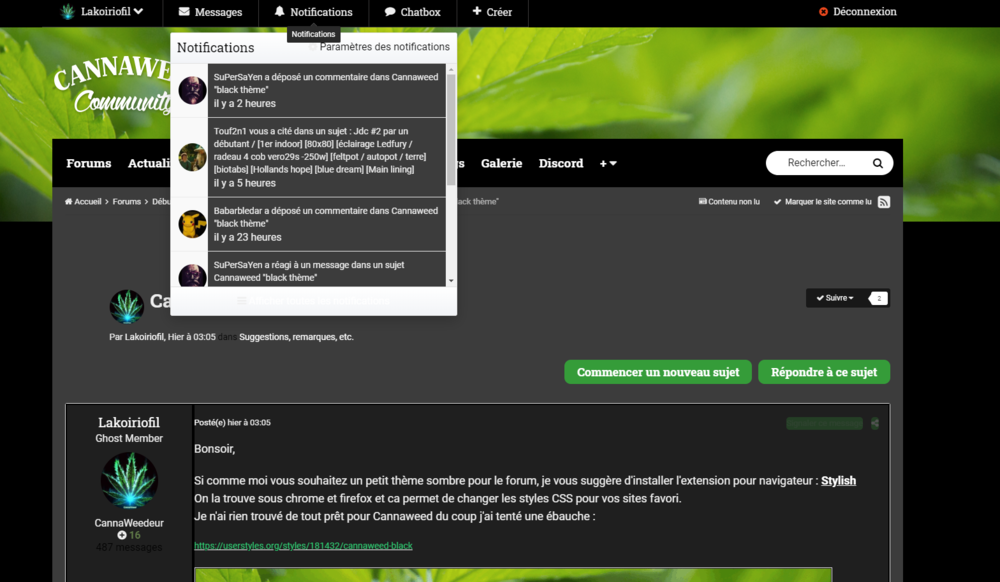Open SuPerSaYen comment notification from 2 hours ago
Screen dimensions: 1000x582
(x=326, y=90)
